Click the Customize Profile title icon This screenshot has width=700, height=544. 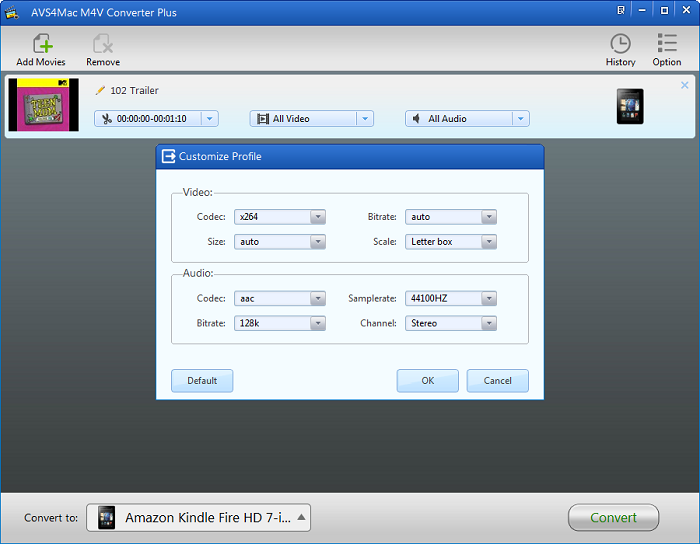[x=168, y=157]
